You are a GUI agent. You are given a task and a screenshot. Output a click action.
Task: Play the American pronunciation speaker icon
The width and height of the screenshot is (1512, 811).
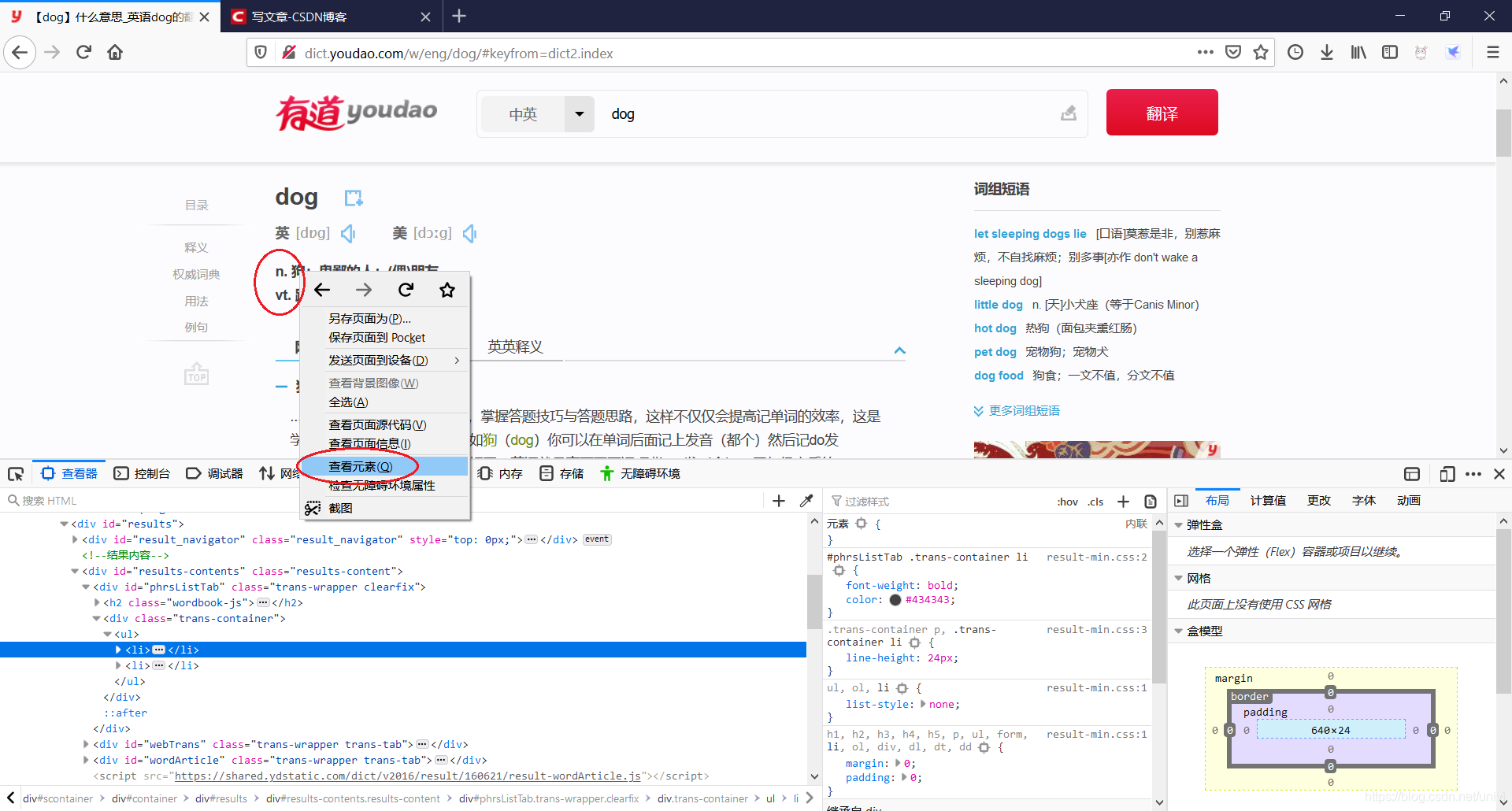pos(470,233)
